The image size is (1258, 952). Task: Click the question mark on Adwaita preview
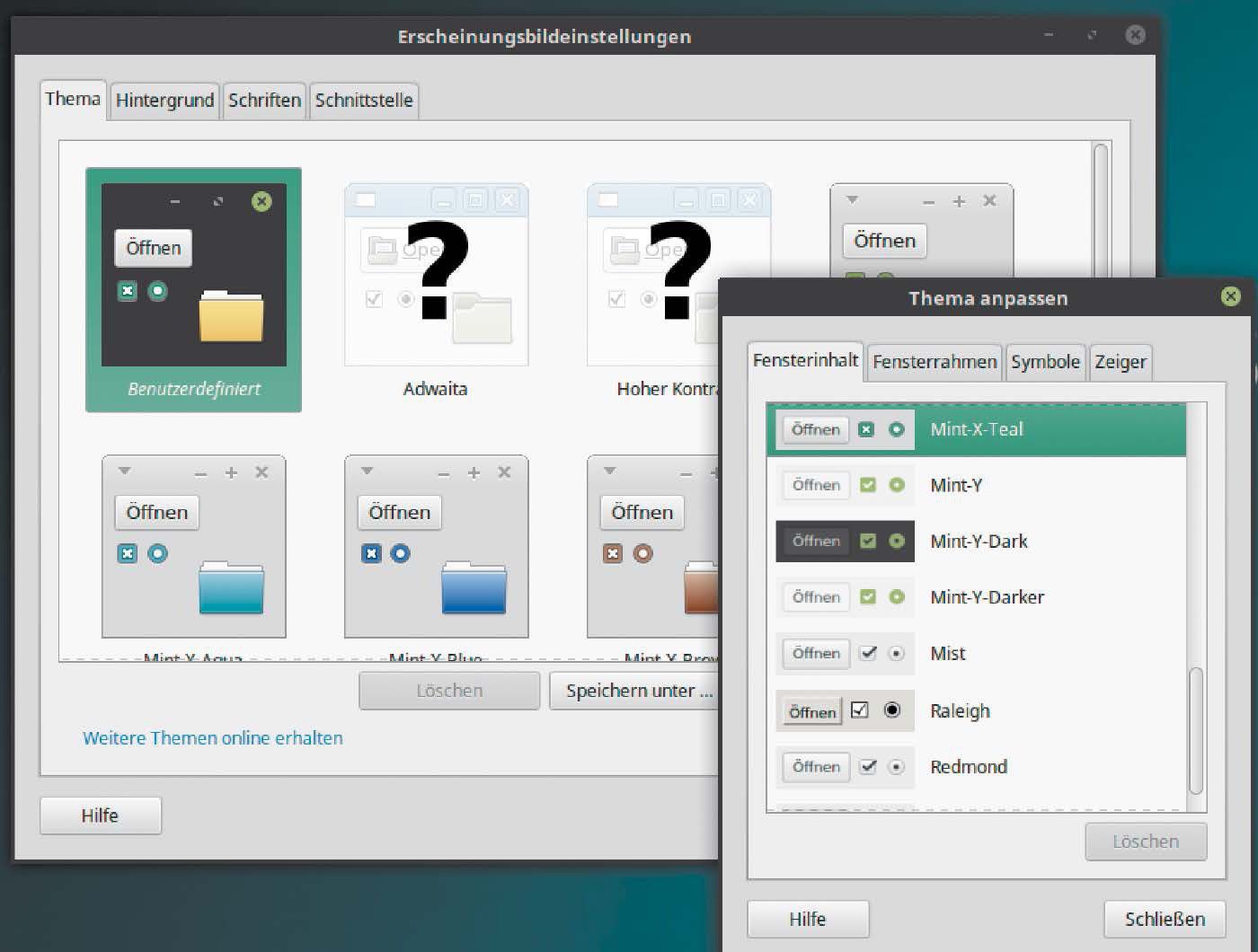point(439,270)
